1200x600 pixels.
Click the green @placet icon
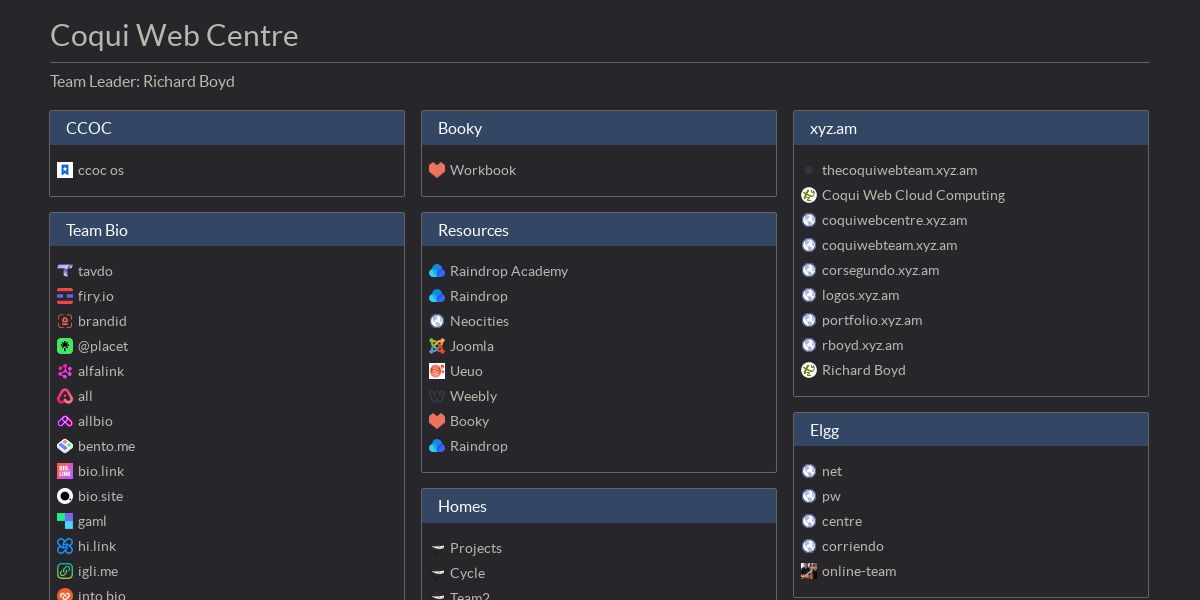click(65, 346)
